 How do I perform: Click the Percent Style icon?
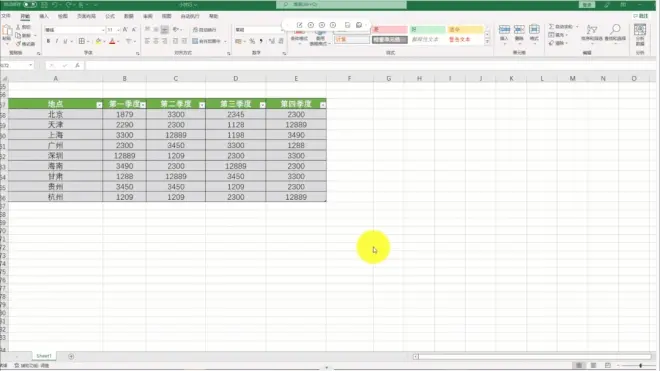[252, 41]
